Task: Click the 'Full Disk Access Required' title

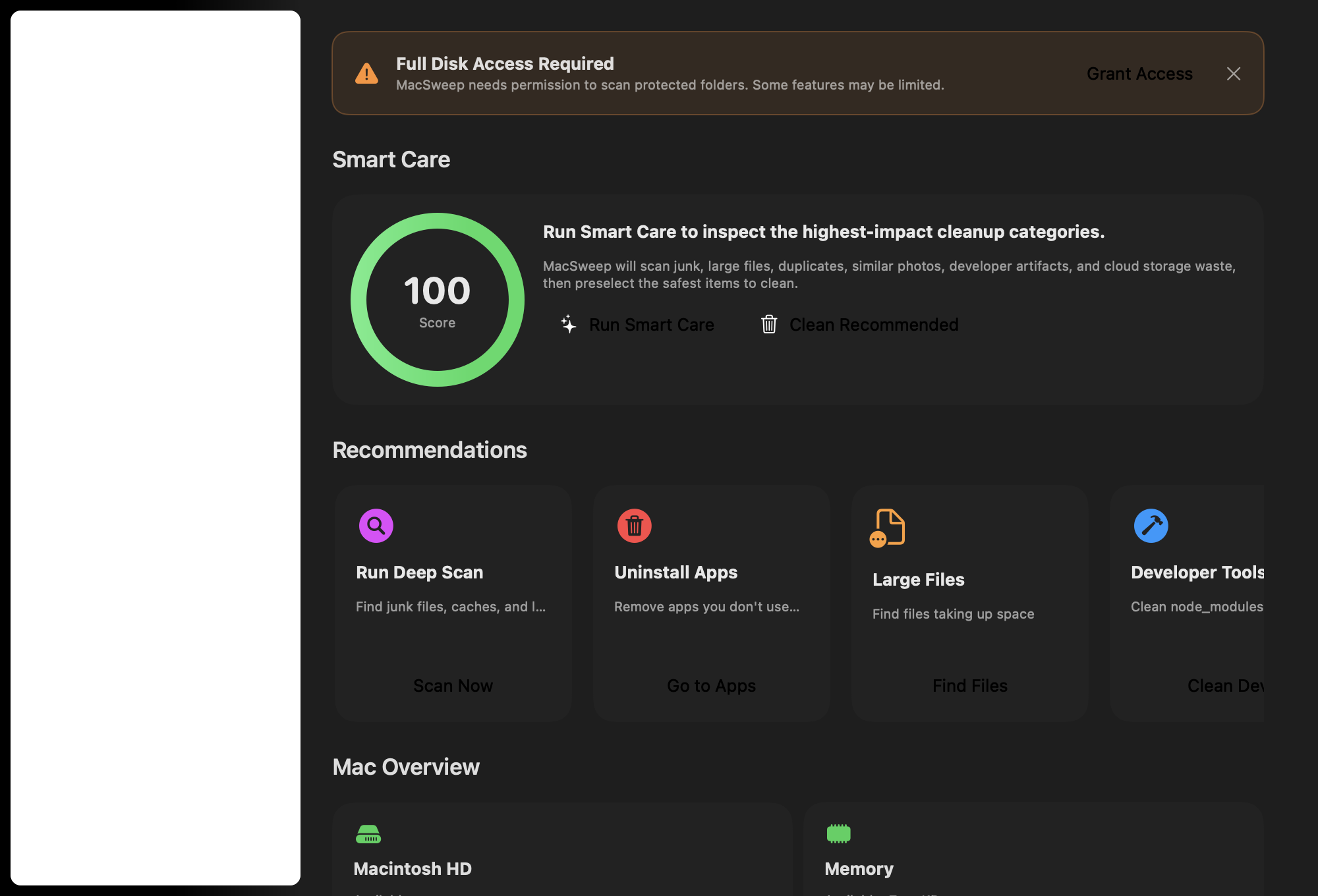Action: 505,64
